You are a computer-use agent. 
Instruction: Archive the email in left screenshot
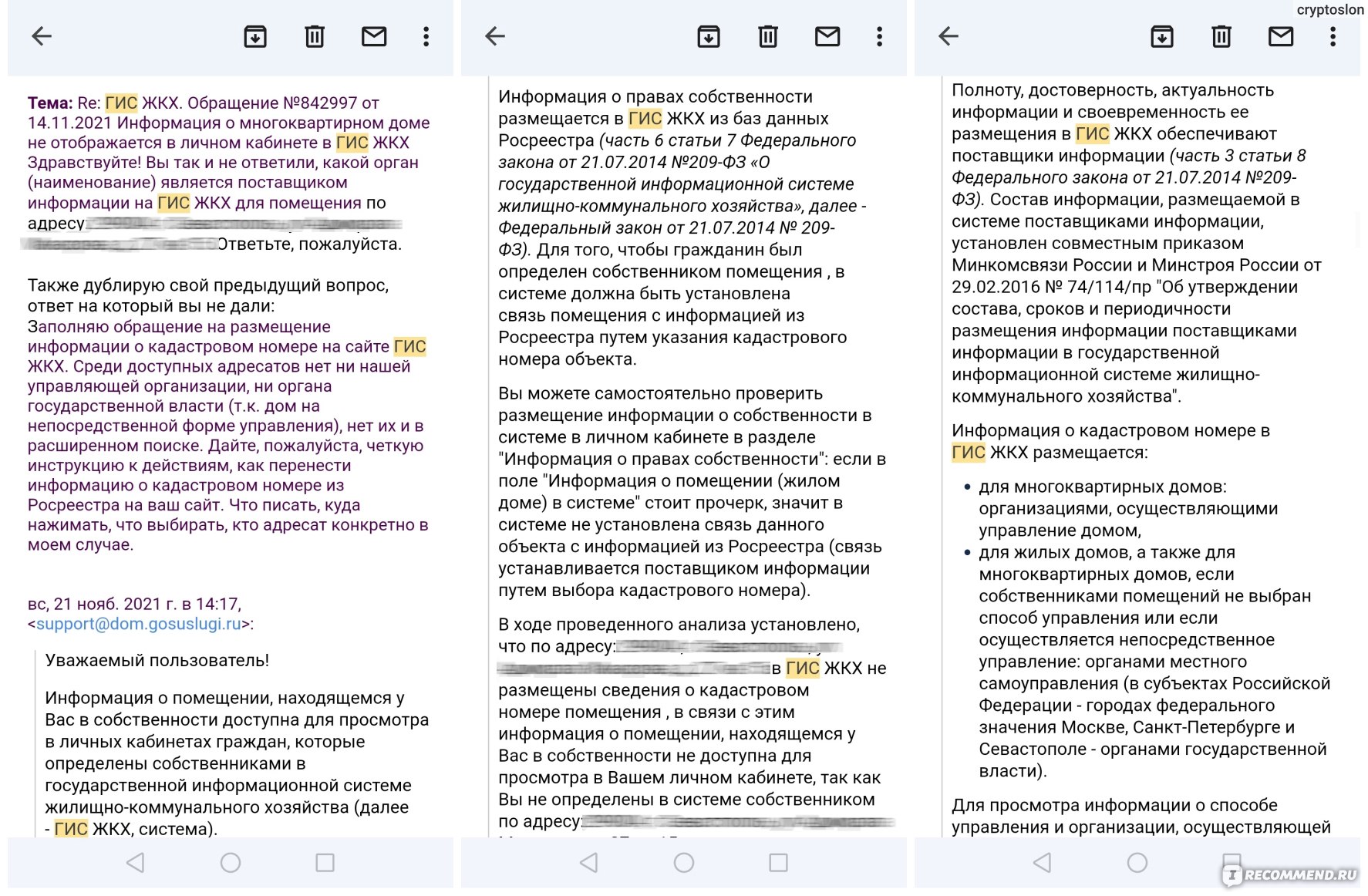point(255,36)
